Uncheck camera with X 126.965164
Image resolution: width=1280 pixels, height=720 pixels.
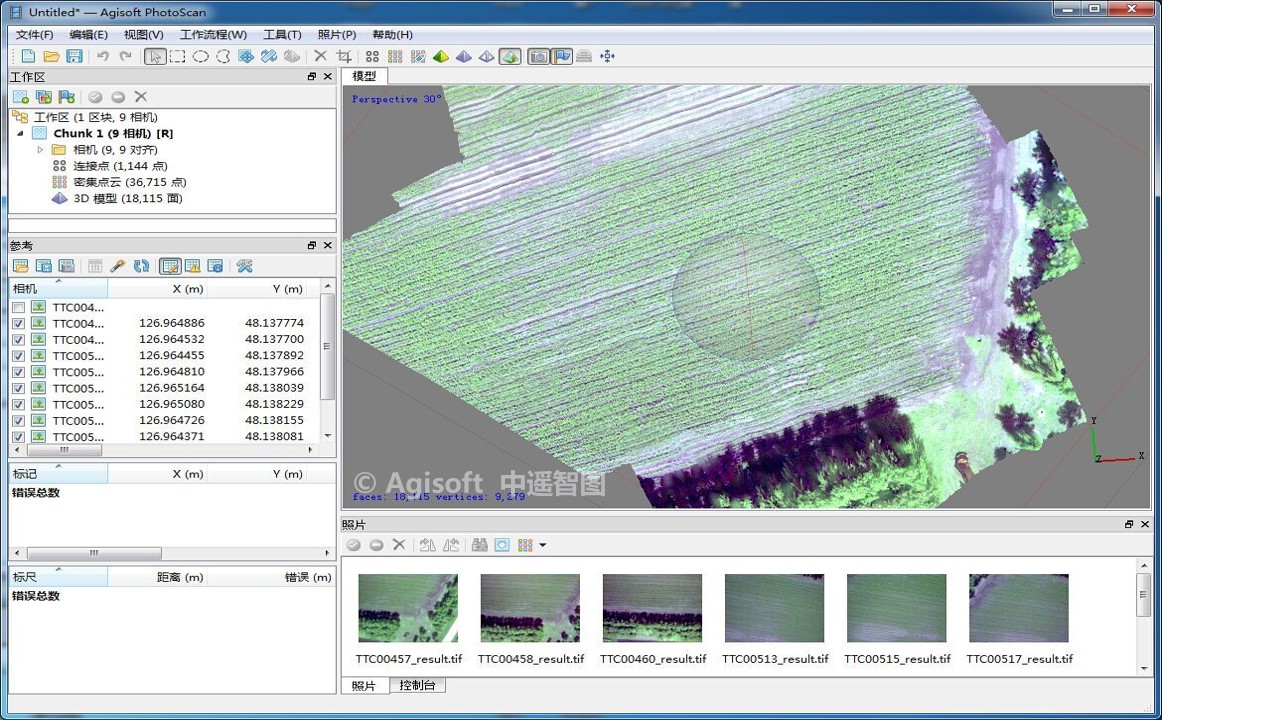(18, 388)
